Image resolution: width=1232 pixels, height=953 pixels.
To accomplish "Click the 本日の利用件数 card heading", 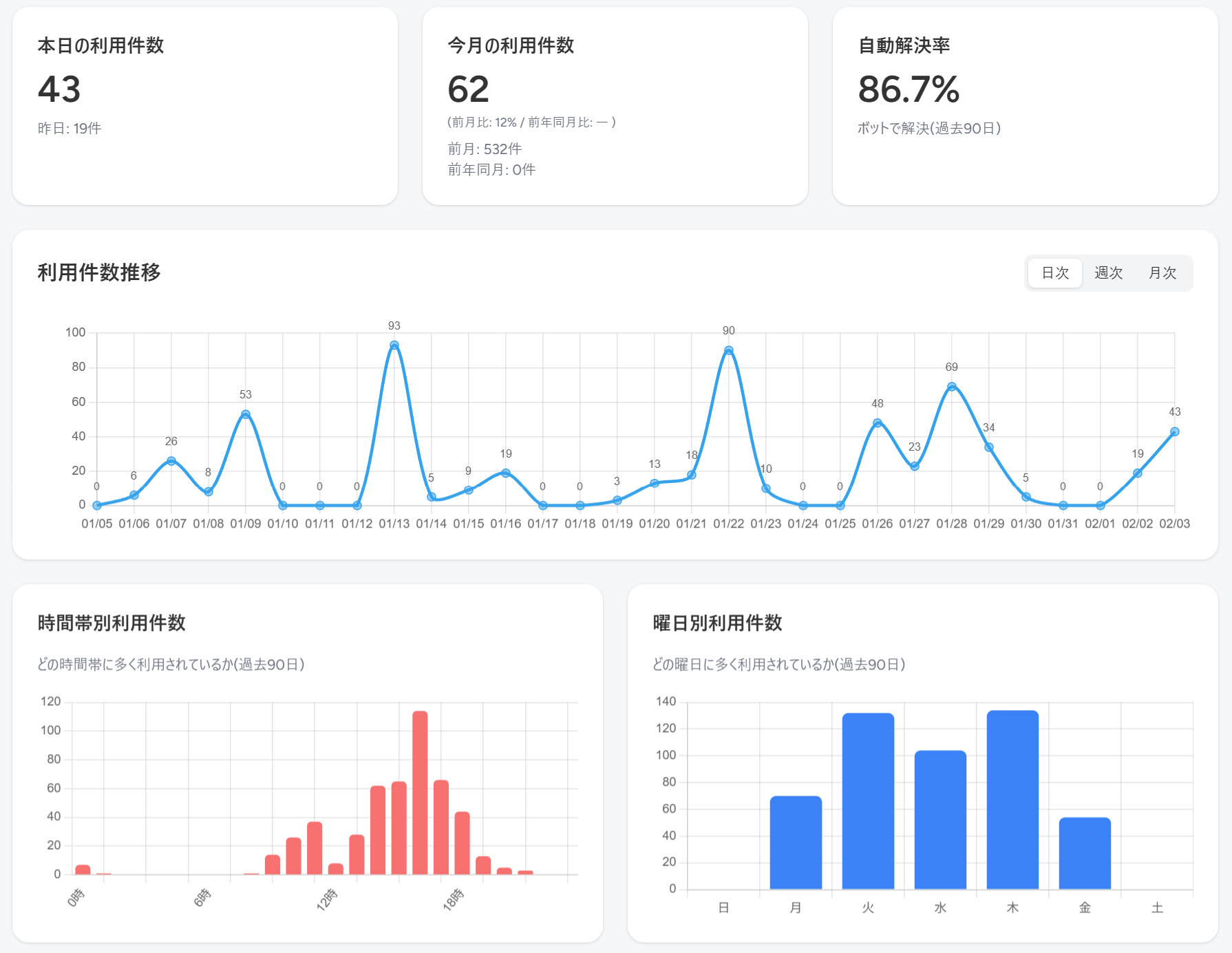I will tap(100, 45).
